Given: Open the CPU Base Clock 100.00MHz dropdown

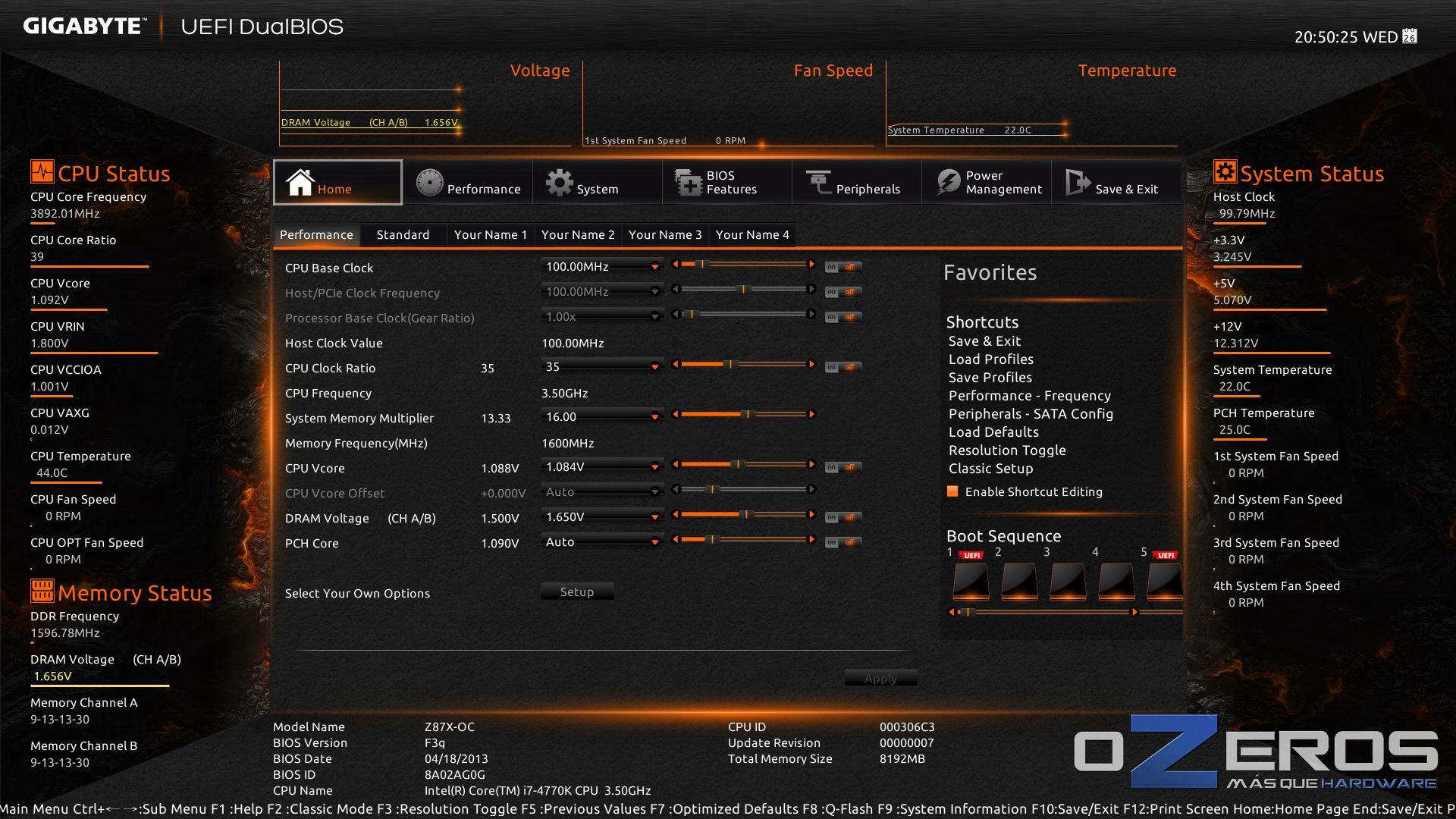Looking at the screenshot, I should point(602,266).
